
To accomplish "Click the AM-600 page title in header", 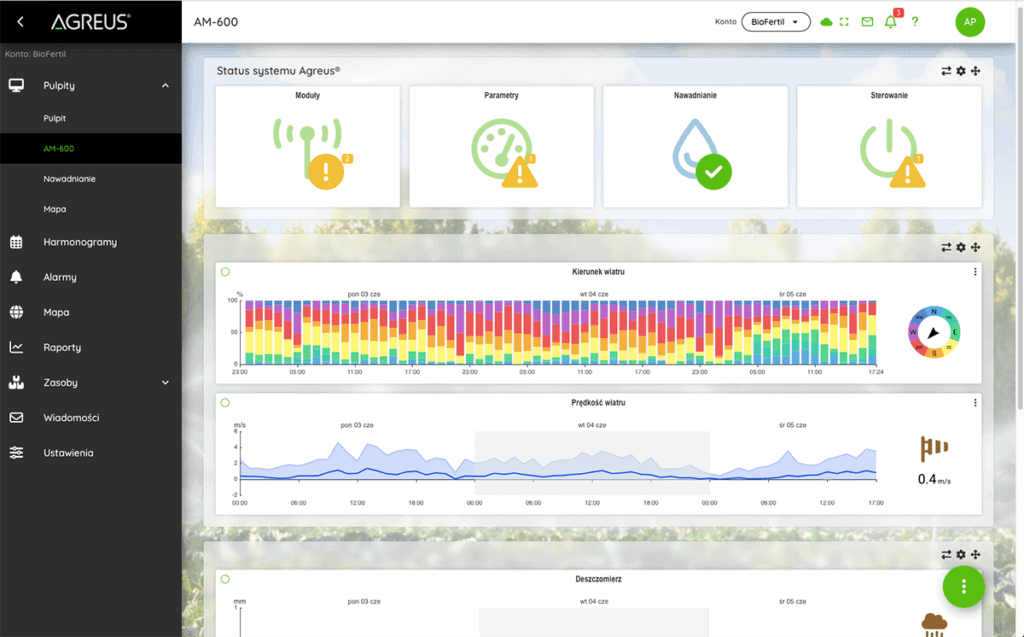I will pos(216,22).
